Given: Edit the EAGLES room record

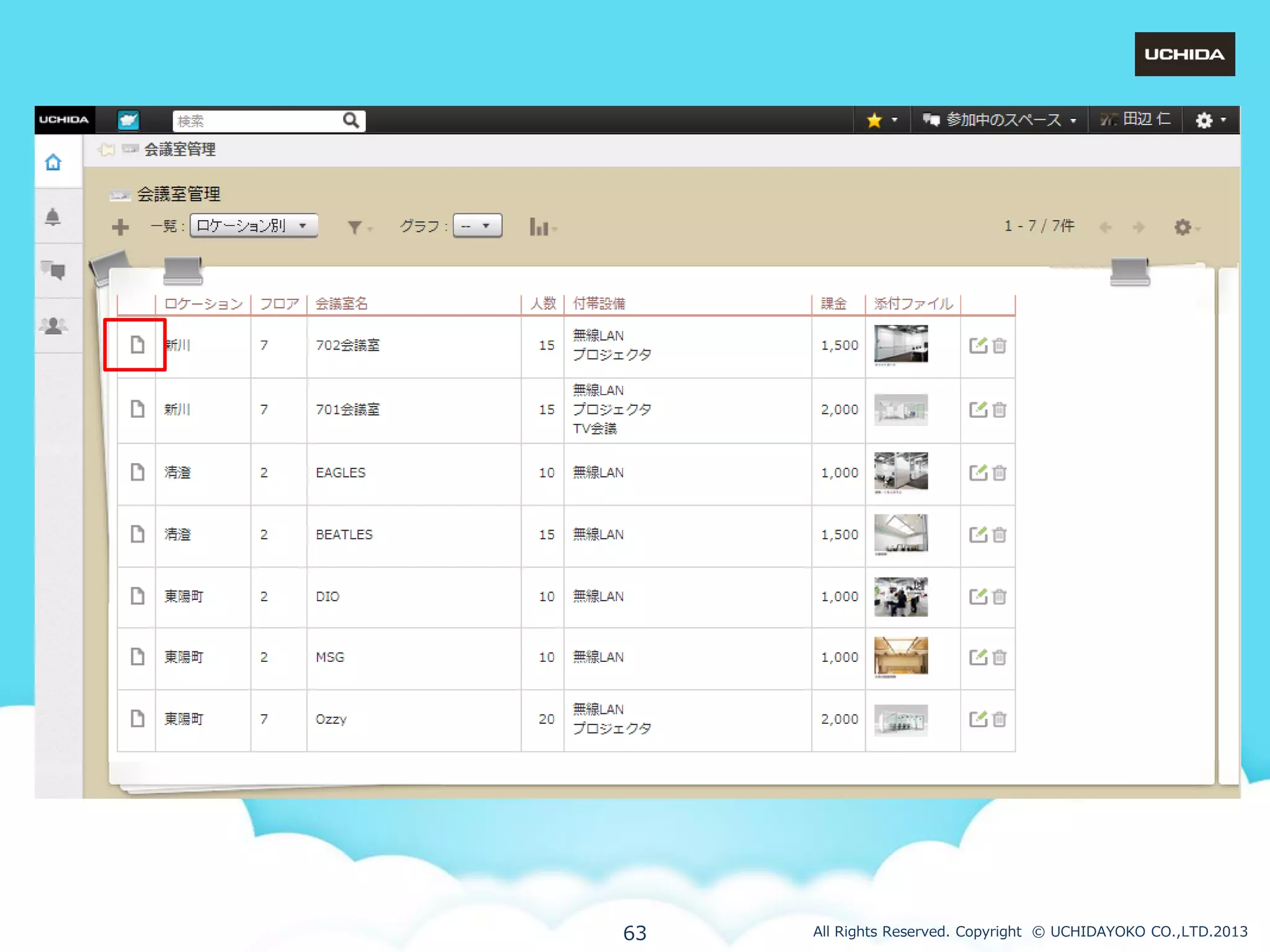Looking at the screenshot, I should [x=978, y=473].
